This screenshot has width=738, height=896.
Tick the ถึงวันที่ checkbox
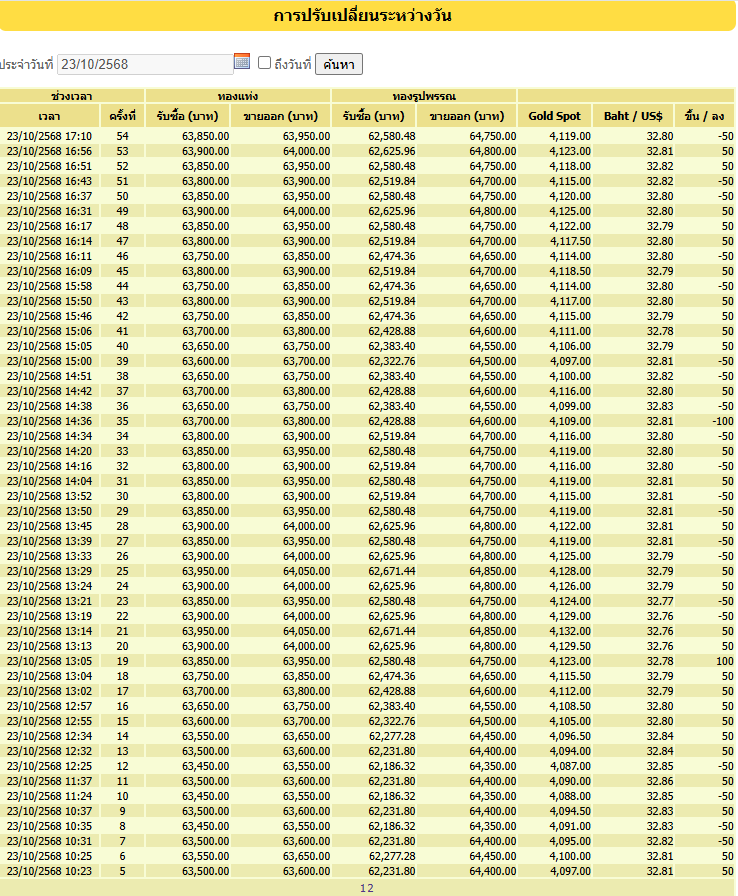264,63
